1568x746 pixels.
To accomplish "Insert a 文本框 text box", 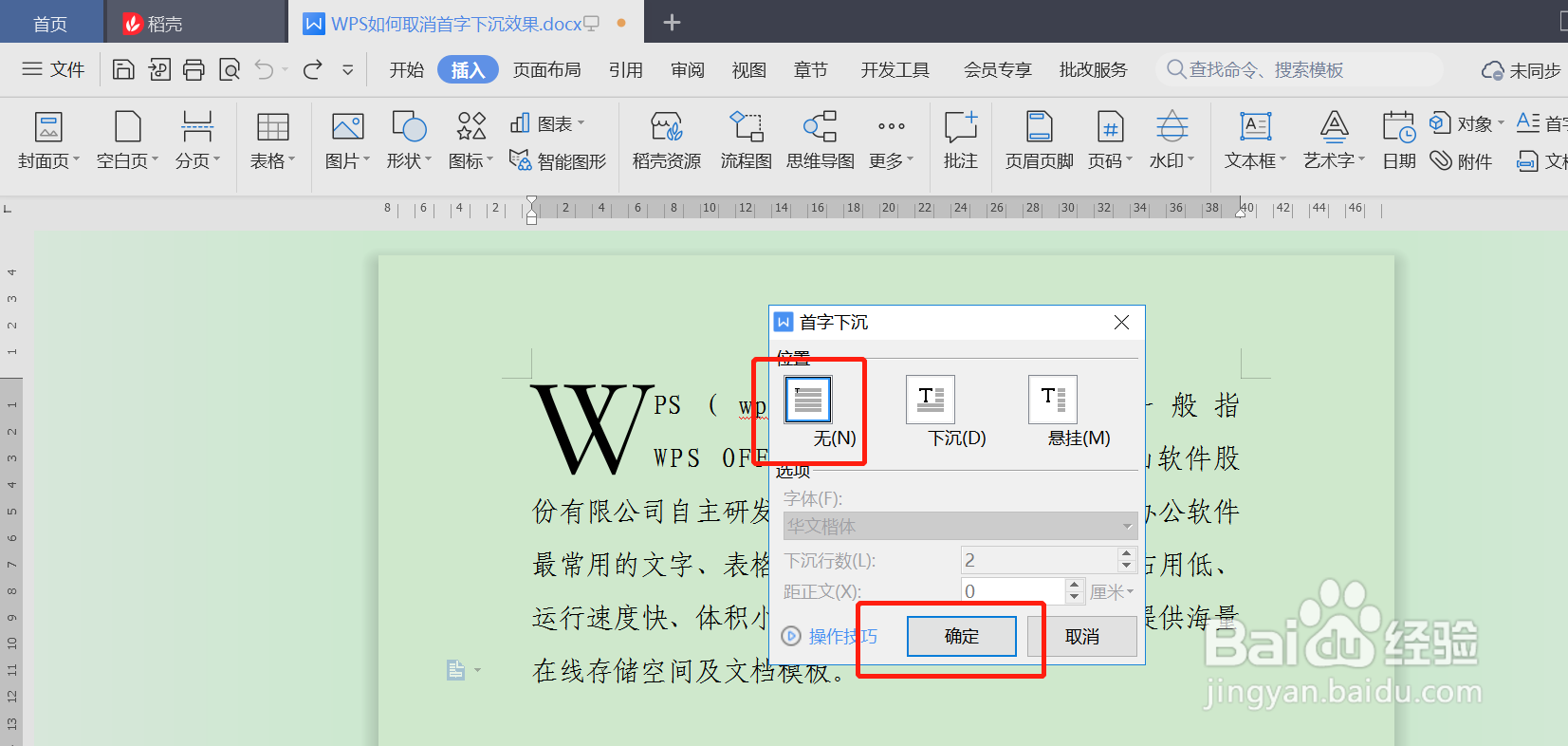I will coord(1255,140).
